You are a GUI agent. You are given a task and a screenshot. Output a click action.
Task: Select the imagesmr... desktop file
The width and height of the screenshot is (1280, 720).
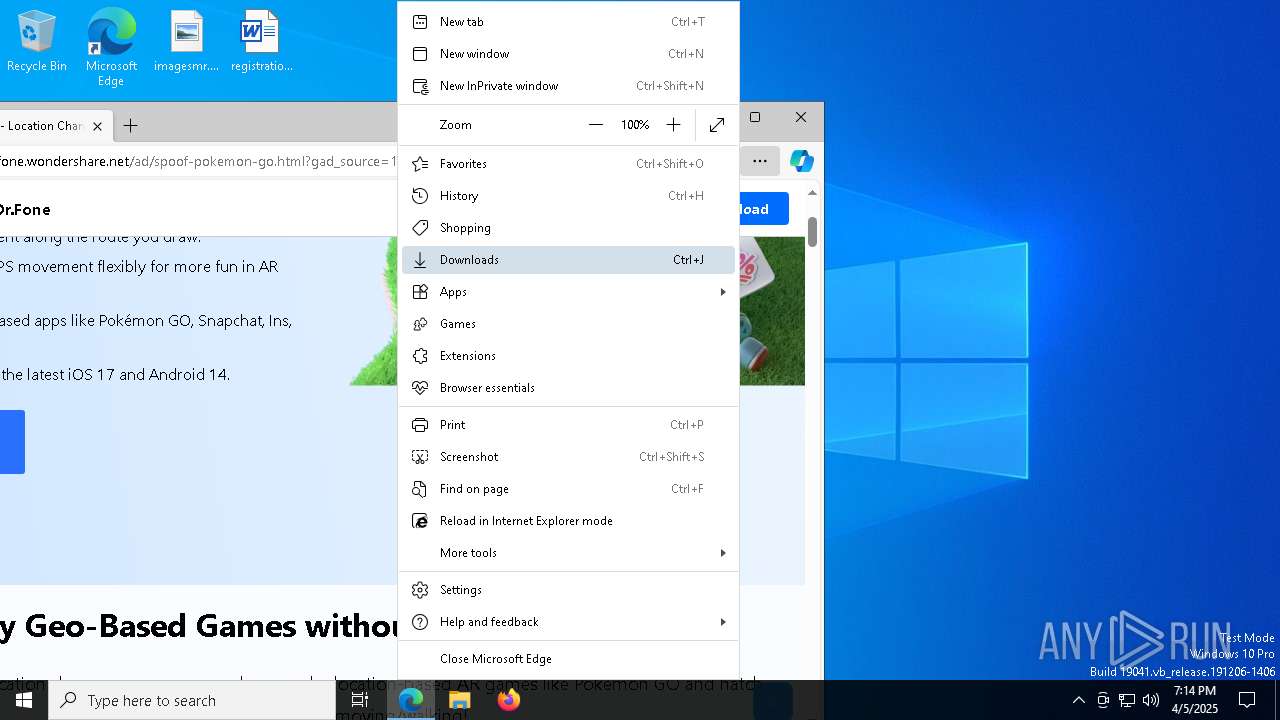click(186, 42)
